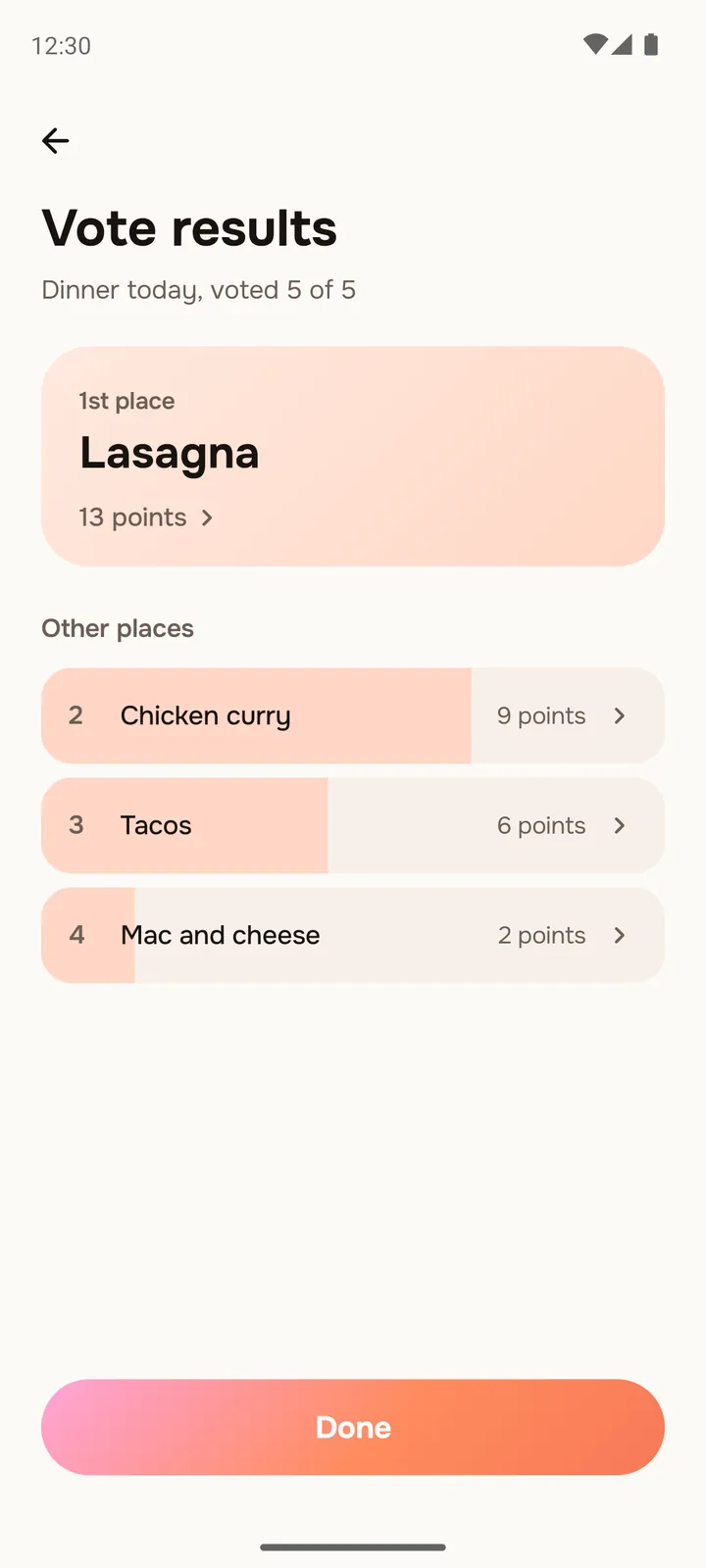Tap the back arrow icon
This screenshot has height=1568, width=706.
pyautogui.click(x=56, y=141)
